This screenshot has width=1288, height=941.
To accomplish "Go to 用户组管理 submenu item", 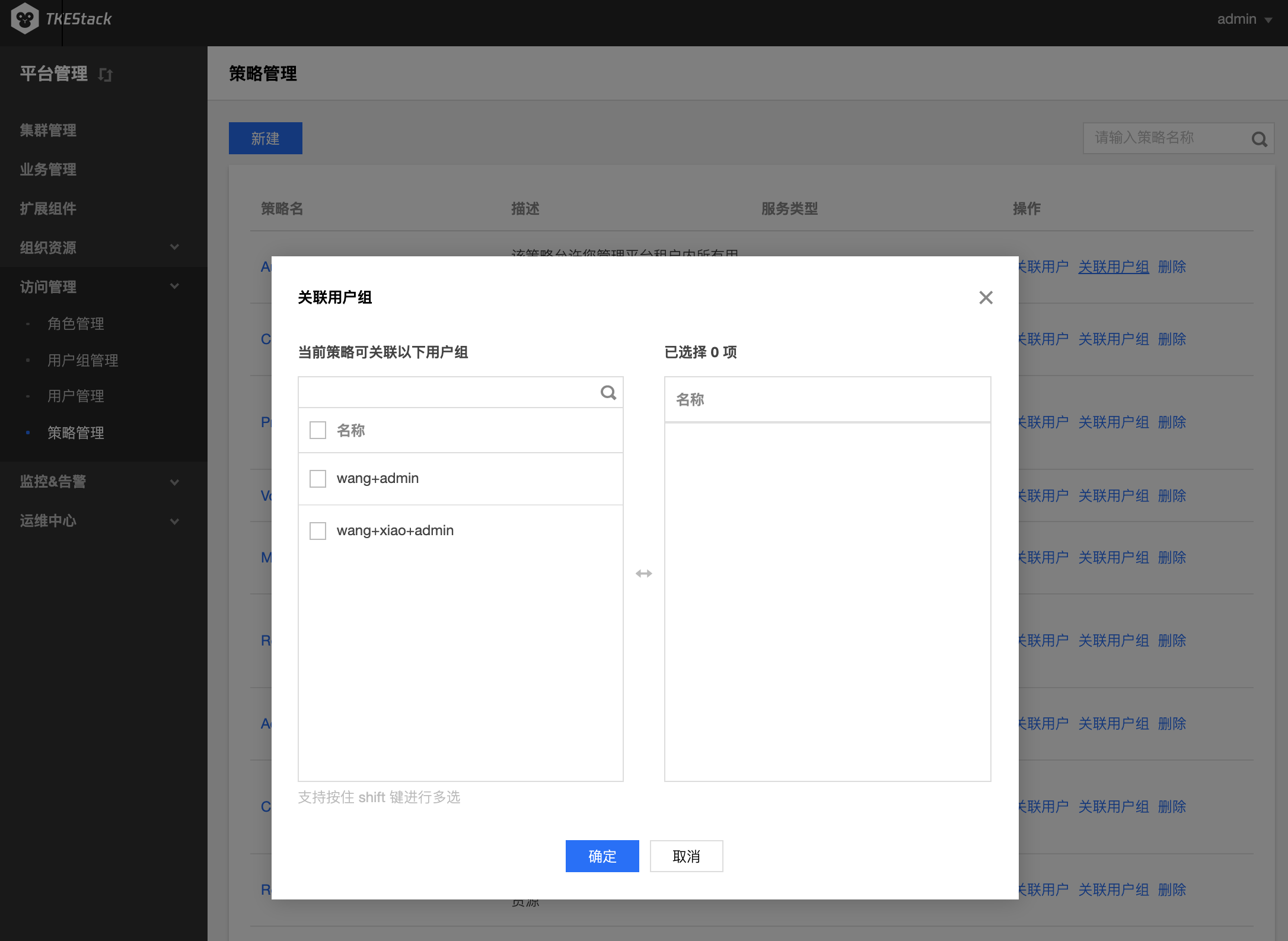I will point(83,360).
